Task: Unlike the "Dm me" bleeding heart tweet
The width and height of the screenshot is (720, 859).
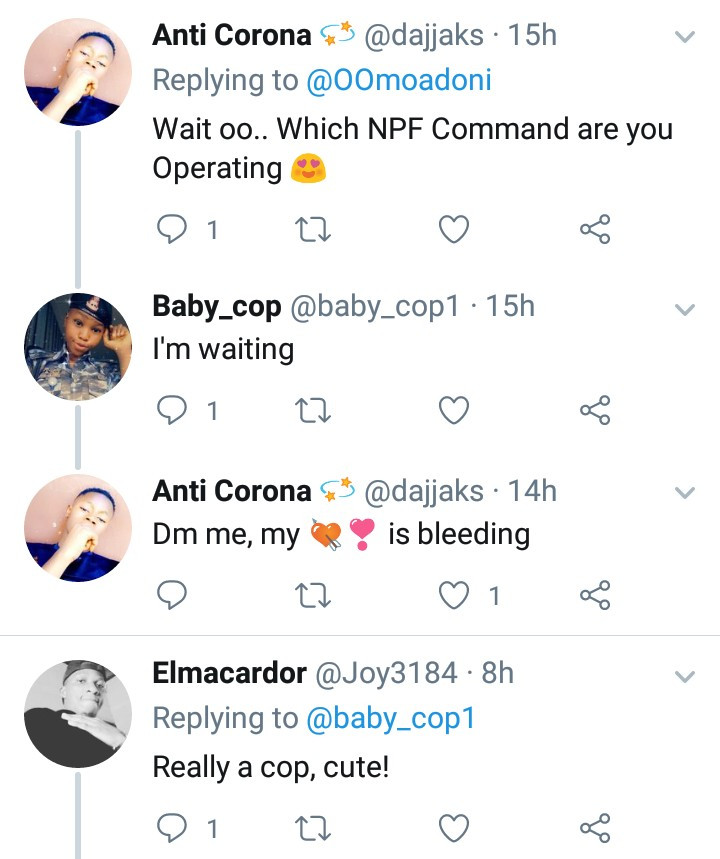Action: [455, 596]
